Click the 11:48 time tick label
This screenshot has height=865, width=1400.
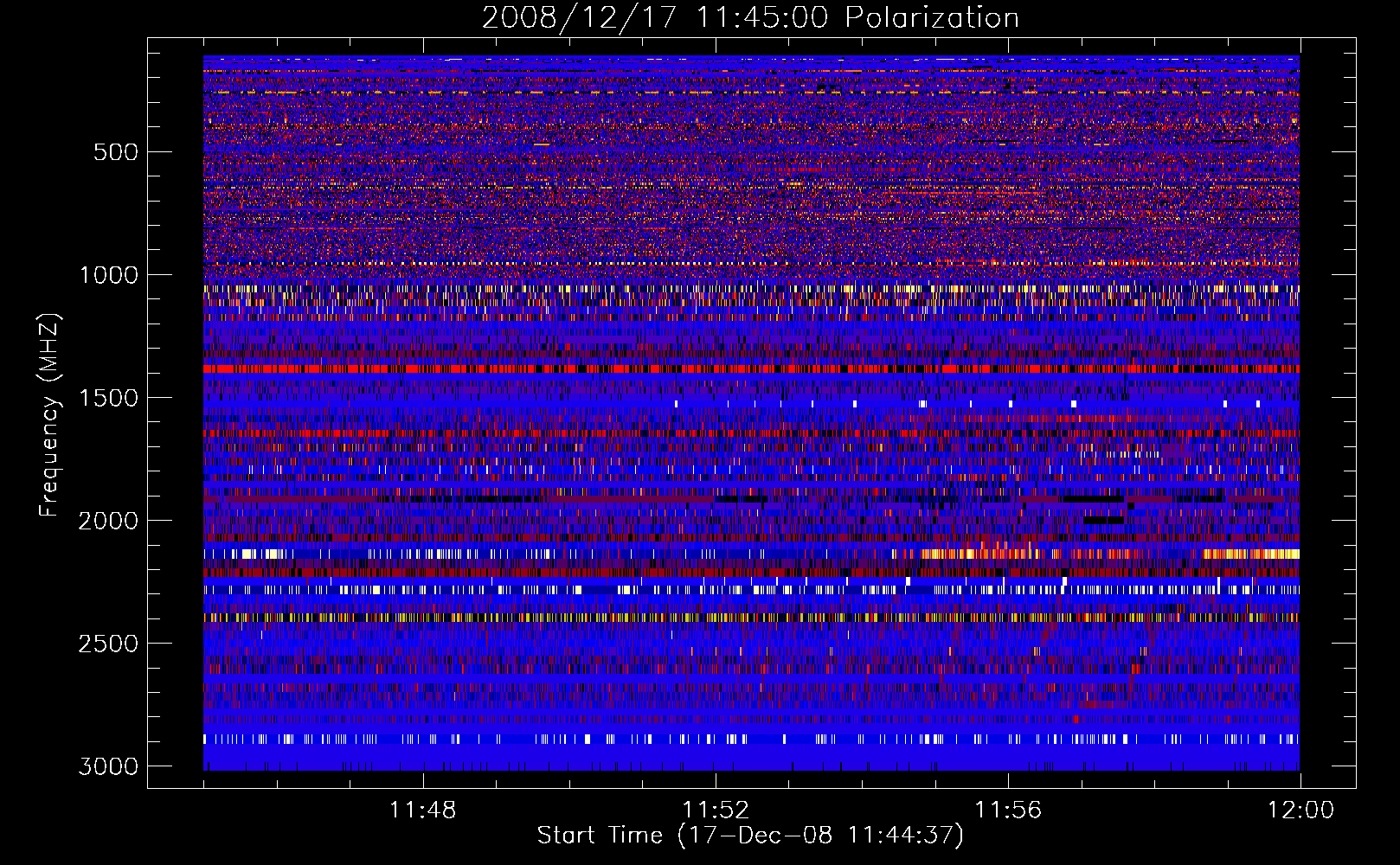pyautogui.click(x=423, y=811)
